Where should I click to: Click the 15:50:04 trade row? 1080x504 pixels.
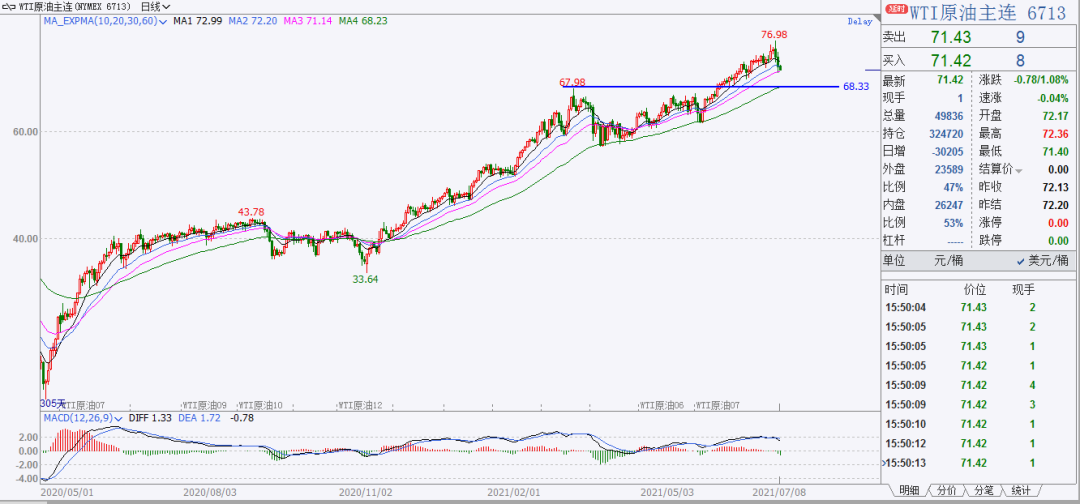pyautogui.click(x=979, y=308)
